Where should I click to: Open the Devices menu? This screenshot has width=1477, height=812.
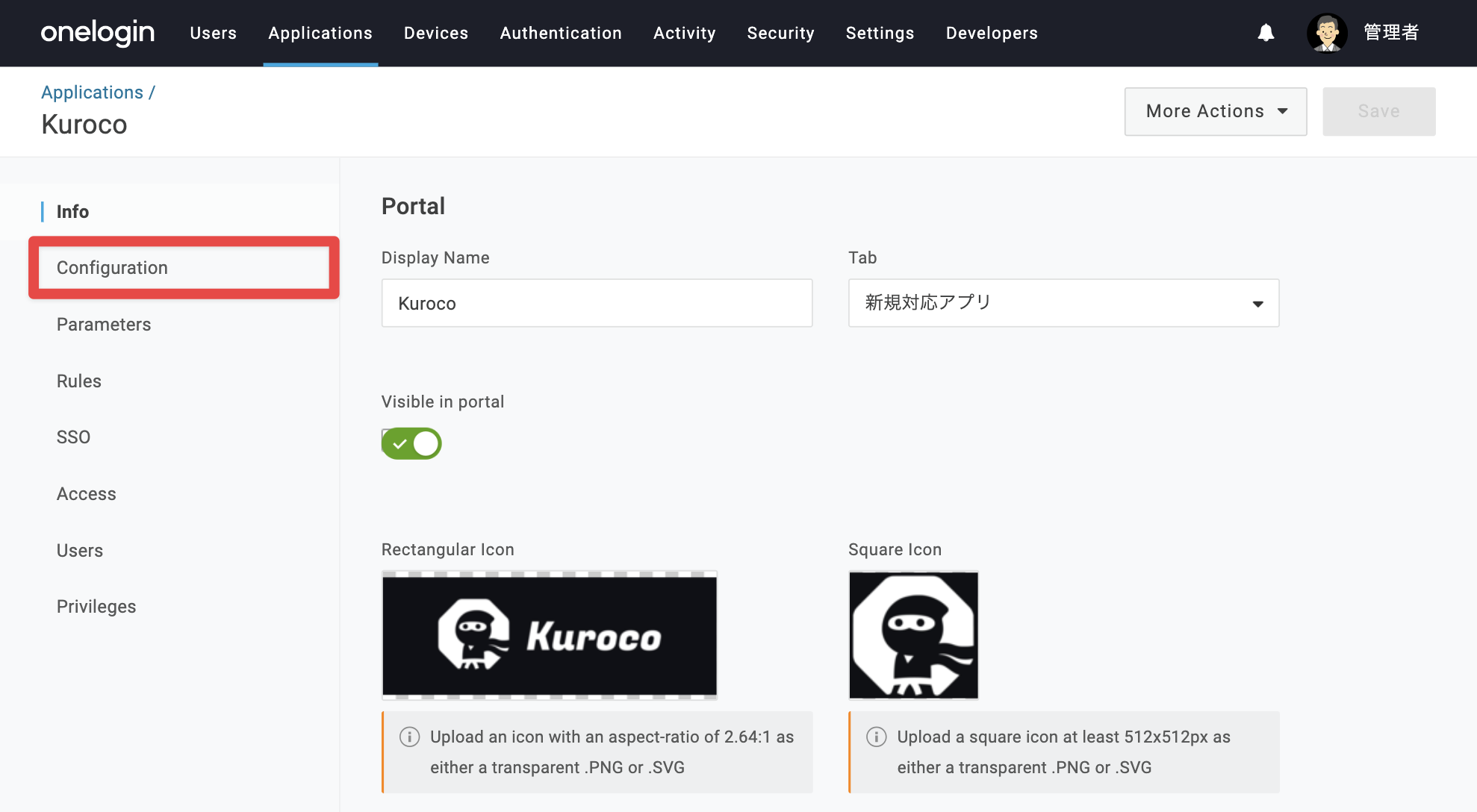tap(436, 33)
